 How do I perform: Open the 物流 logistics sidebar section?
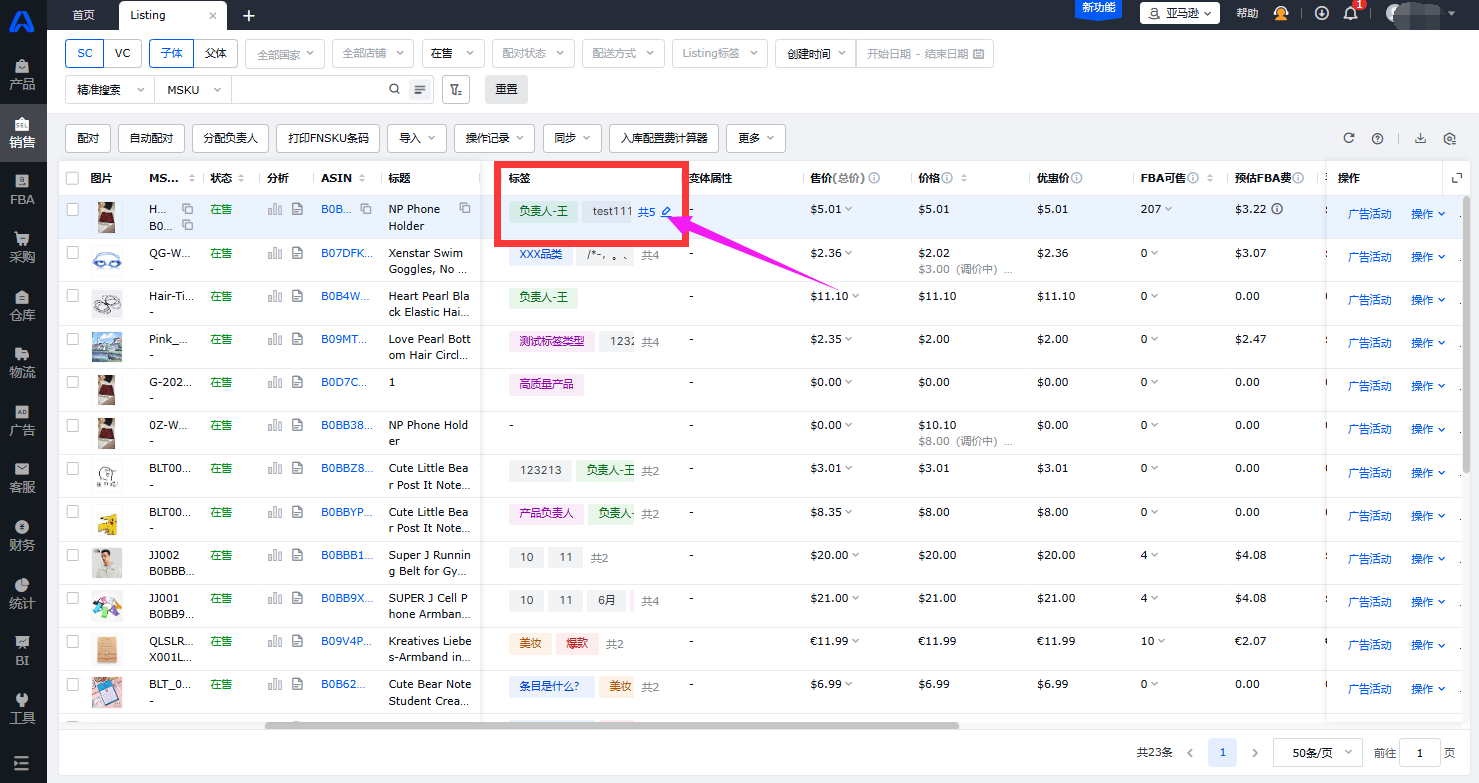point(22,362)
